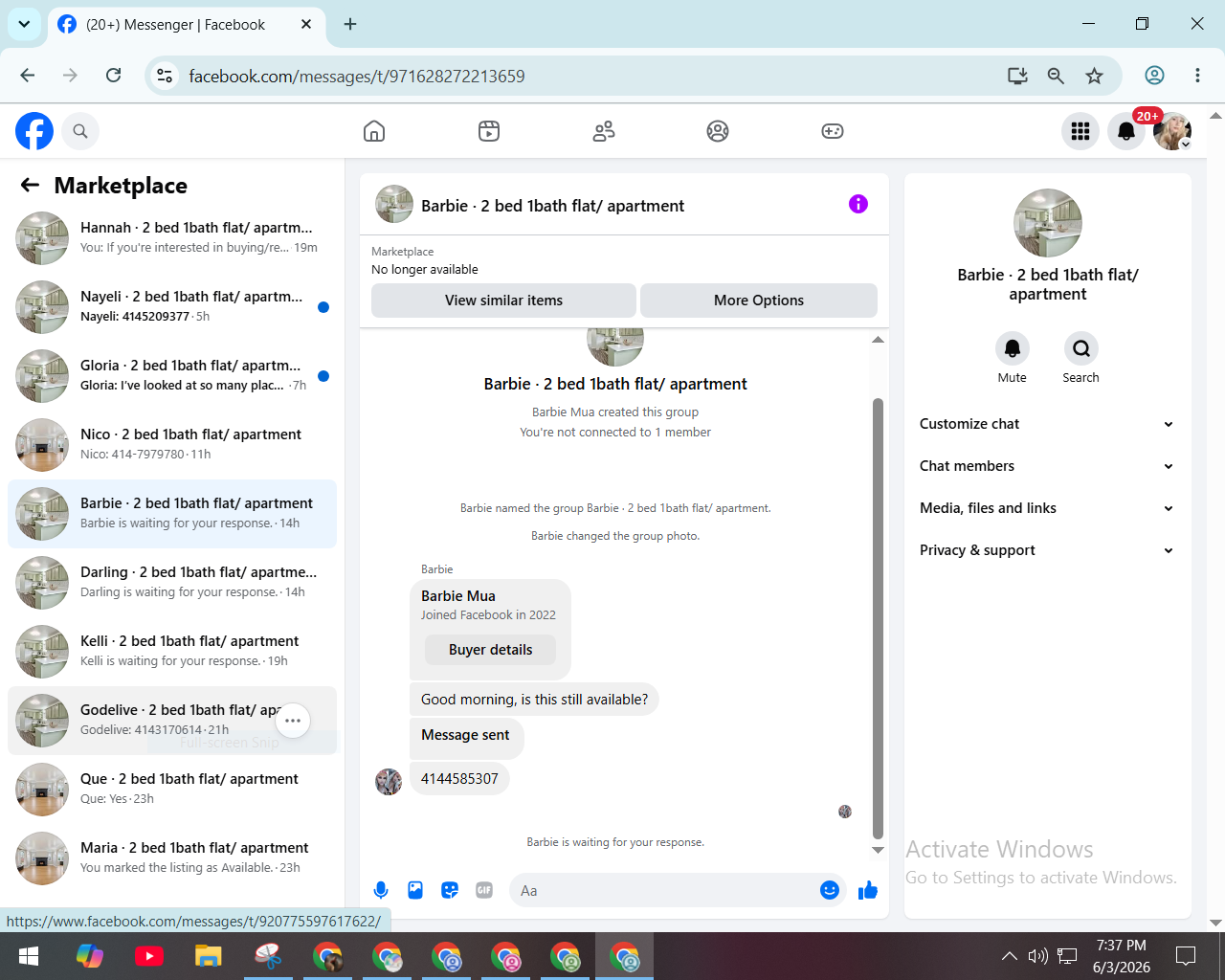1225x980 pixels.
Task: Click Barbie listing photo in right panel
Action: [x=1048, y=223]
